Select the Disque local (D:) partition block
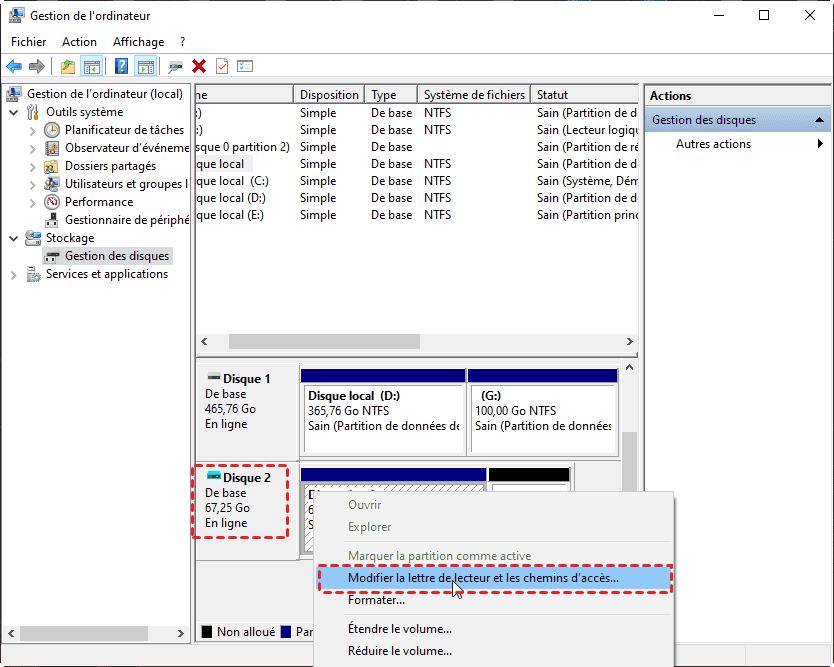 [383, 410]
